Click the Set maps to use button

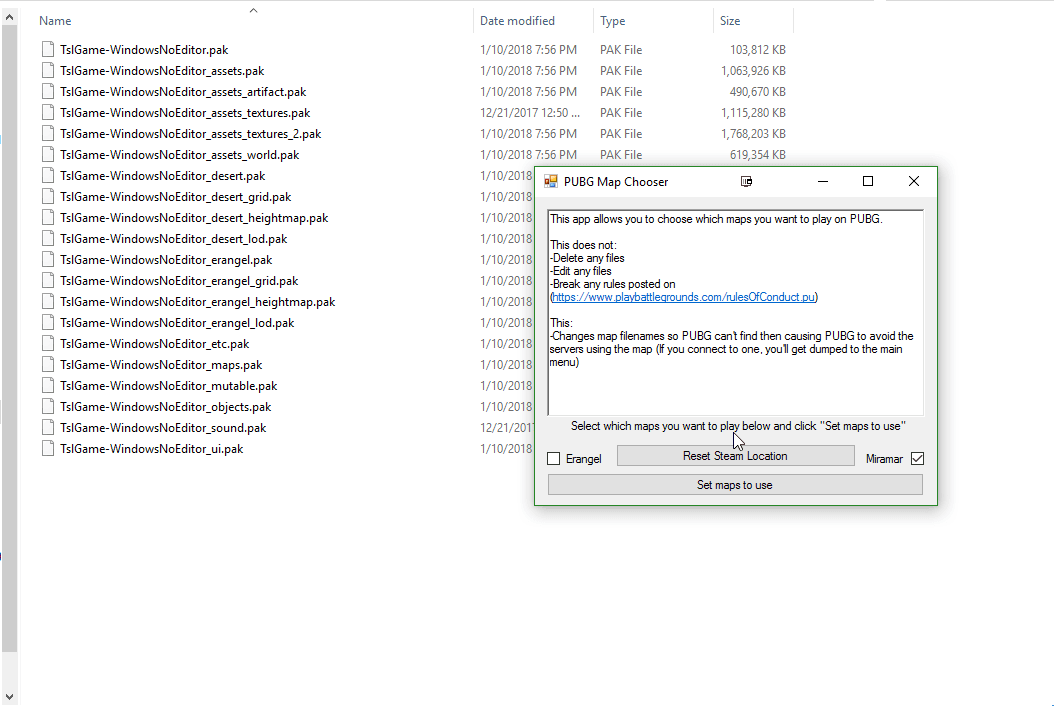[735, 485]
